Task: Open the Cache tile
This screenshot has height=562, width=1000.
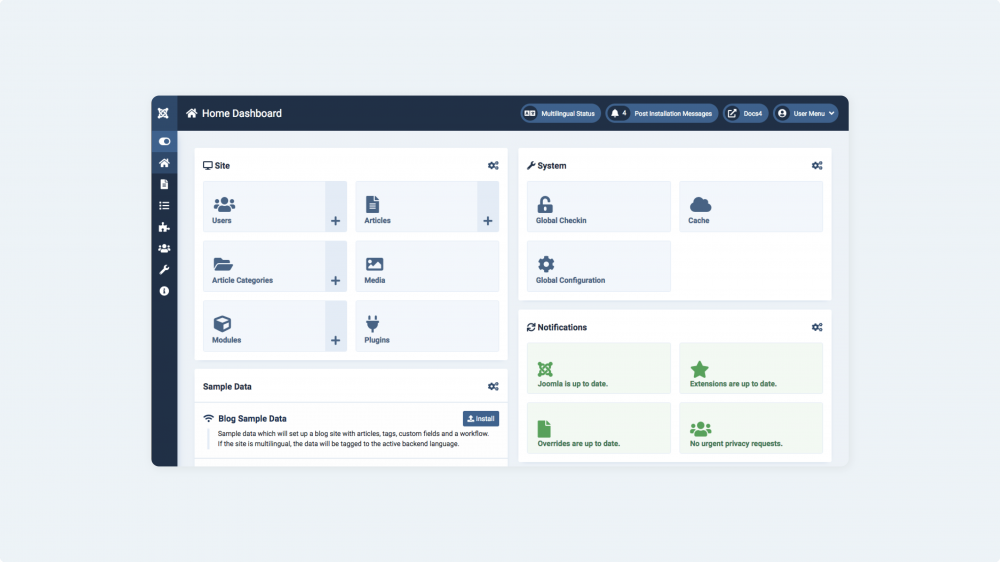Action: coord(751,207)
